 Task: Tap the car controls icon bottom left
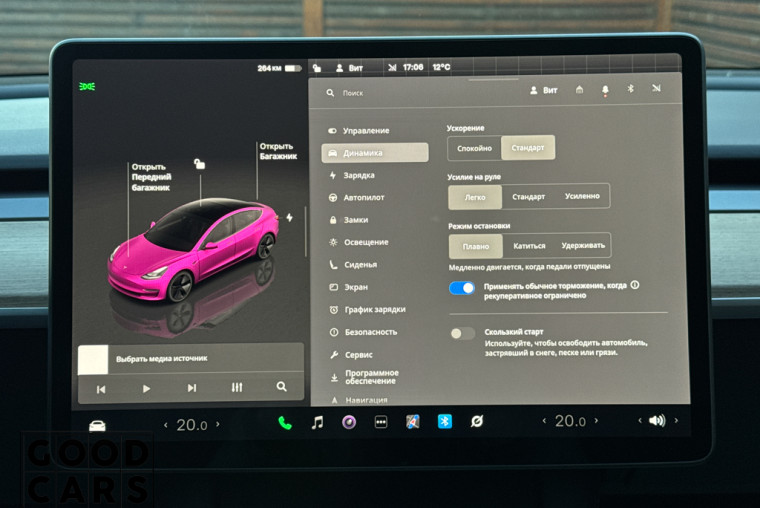(97, 426)
